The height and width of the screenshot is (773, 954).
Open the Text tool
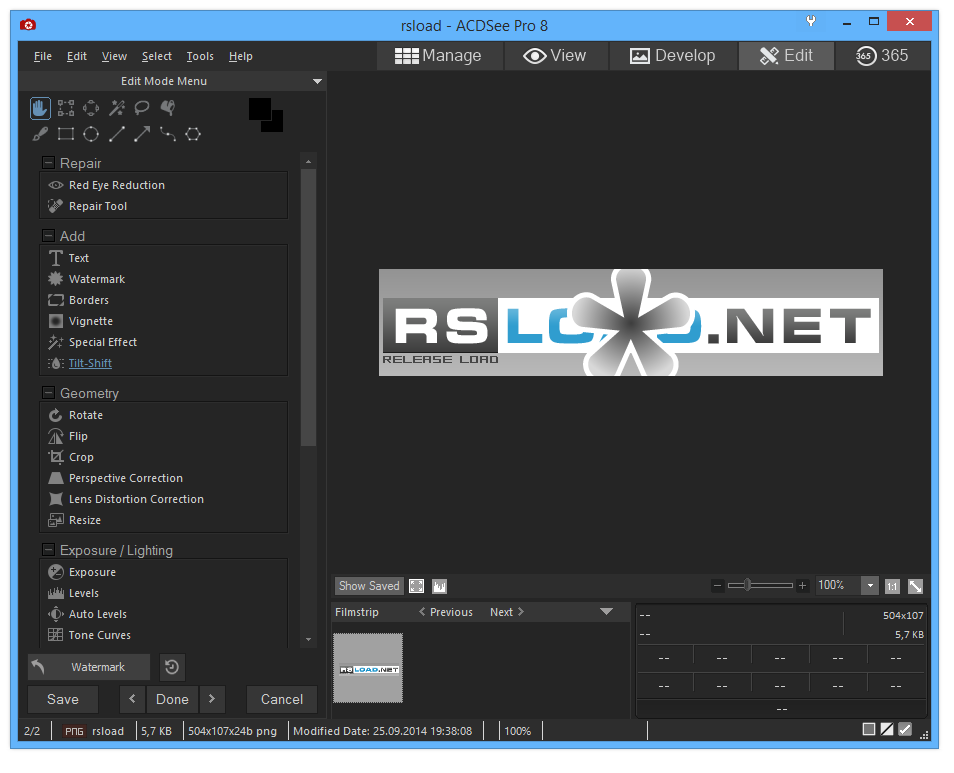pos(78,258)
